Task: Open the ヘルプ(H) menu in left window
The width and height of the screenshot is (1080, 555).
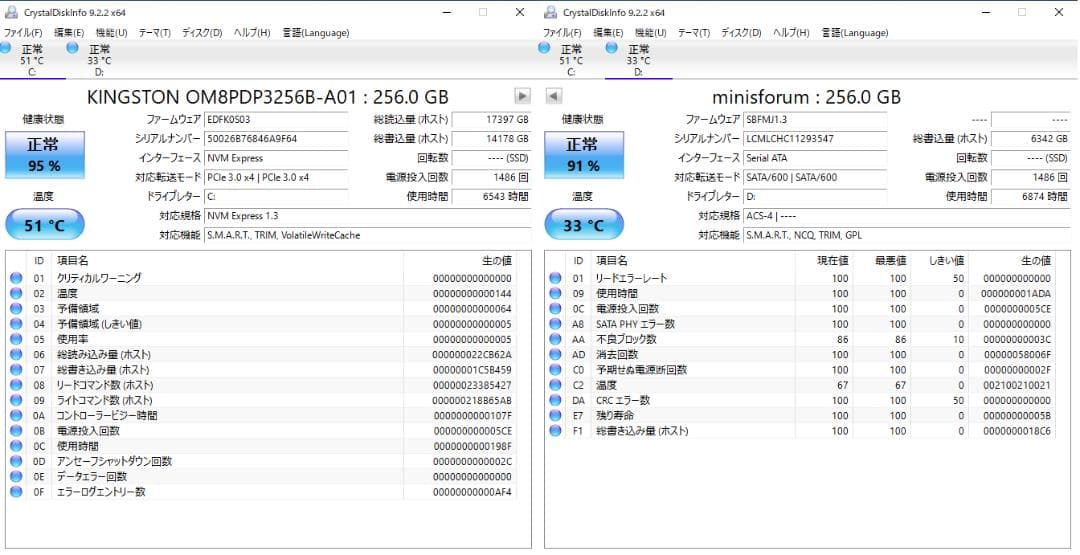Action: 251,32
